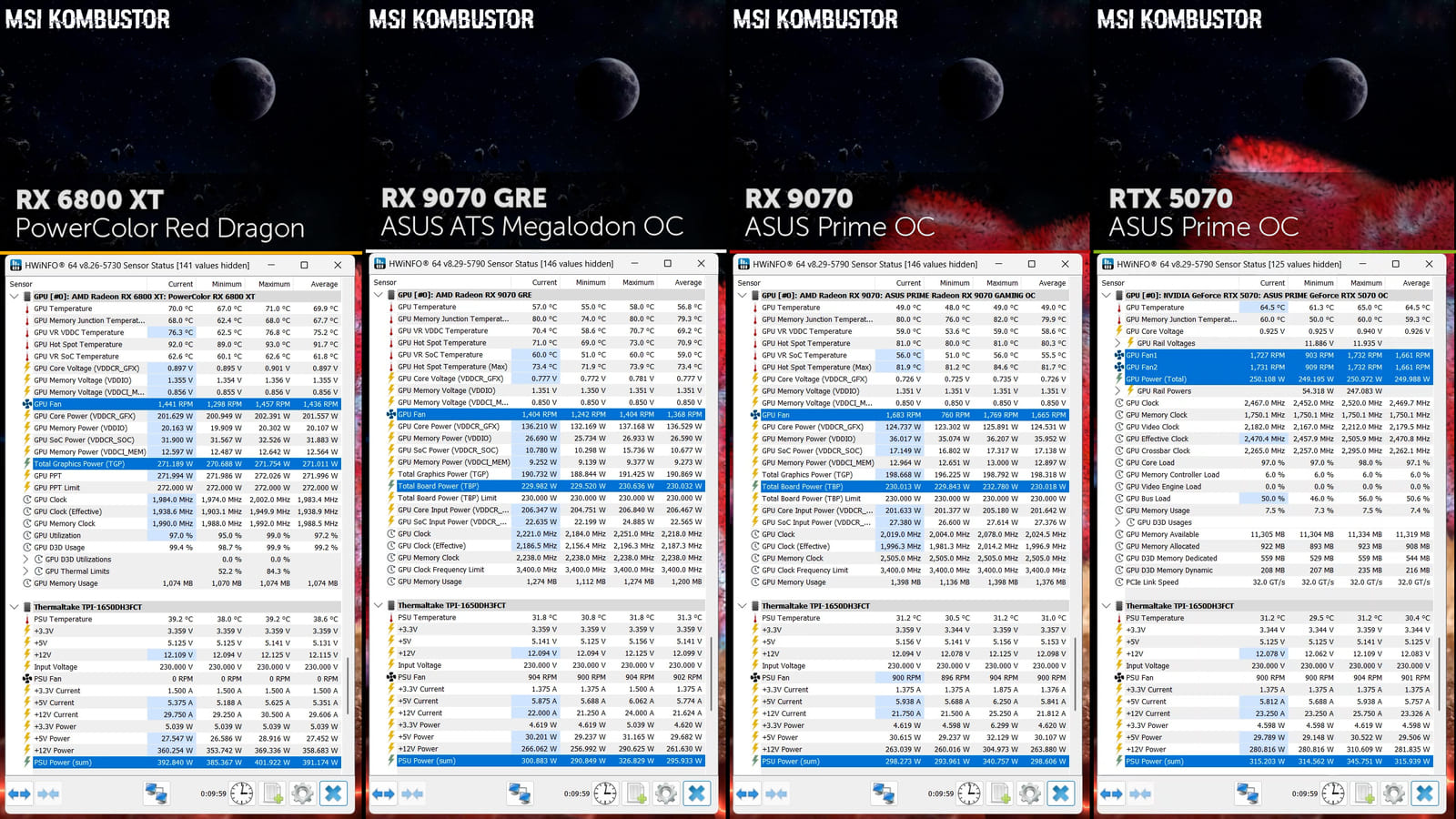Open sensor settings gear in RX 6800 XT window
1456x819 pixels.
point(302,794)
